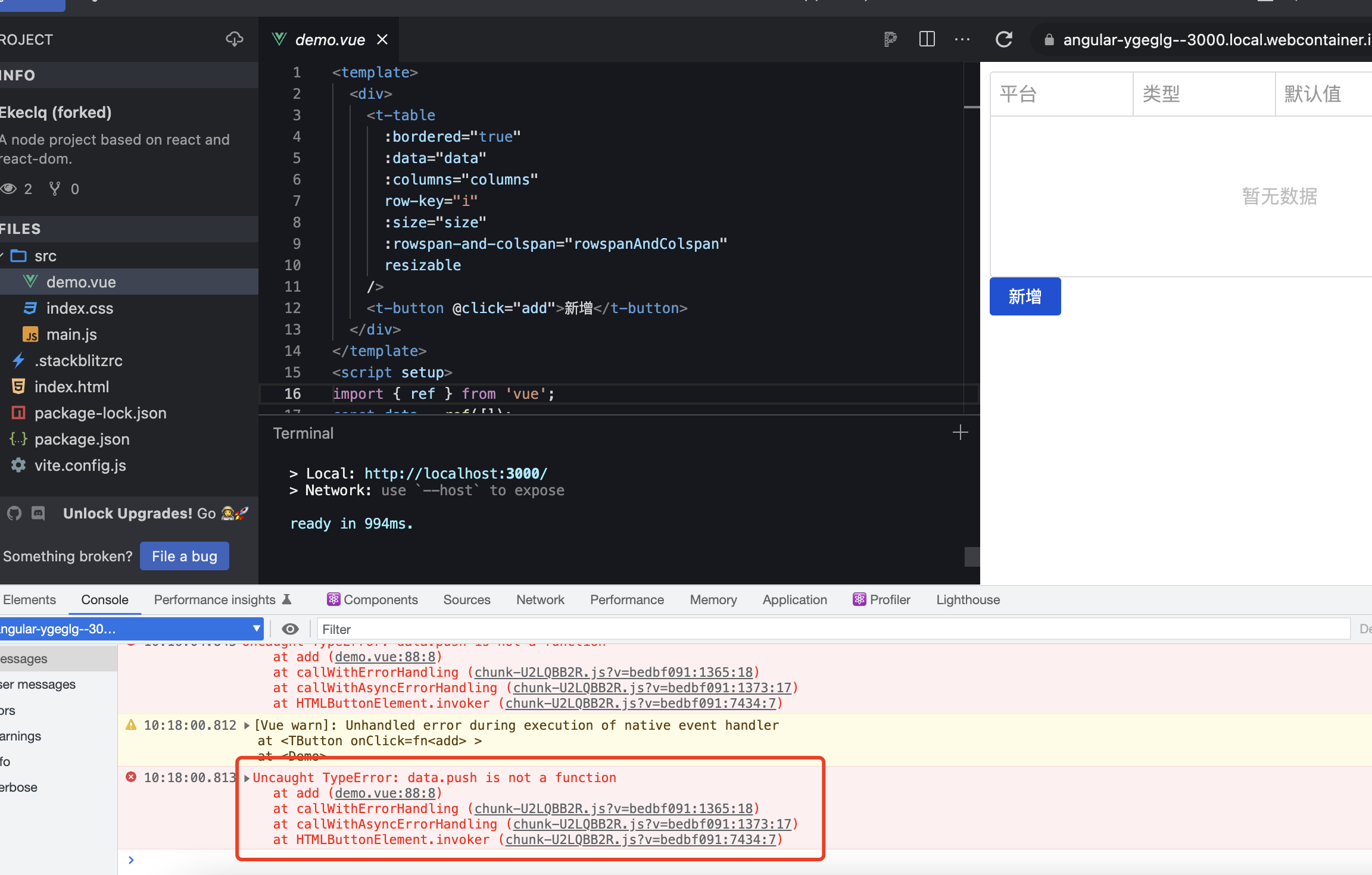Format code with the Prettier icon
Image resolution: width=1372 pixels, height=875 pixels.
click(x=890, y=39)
